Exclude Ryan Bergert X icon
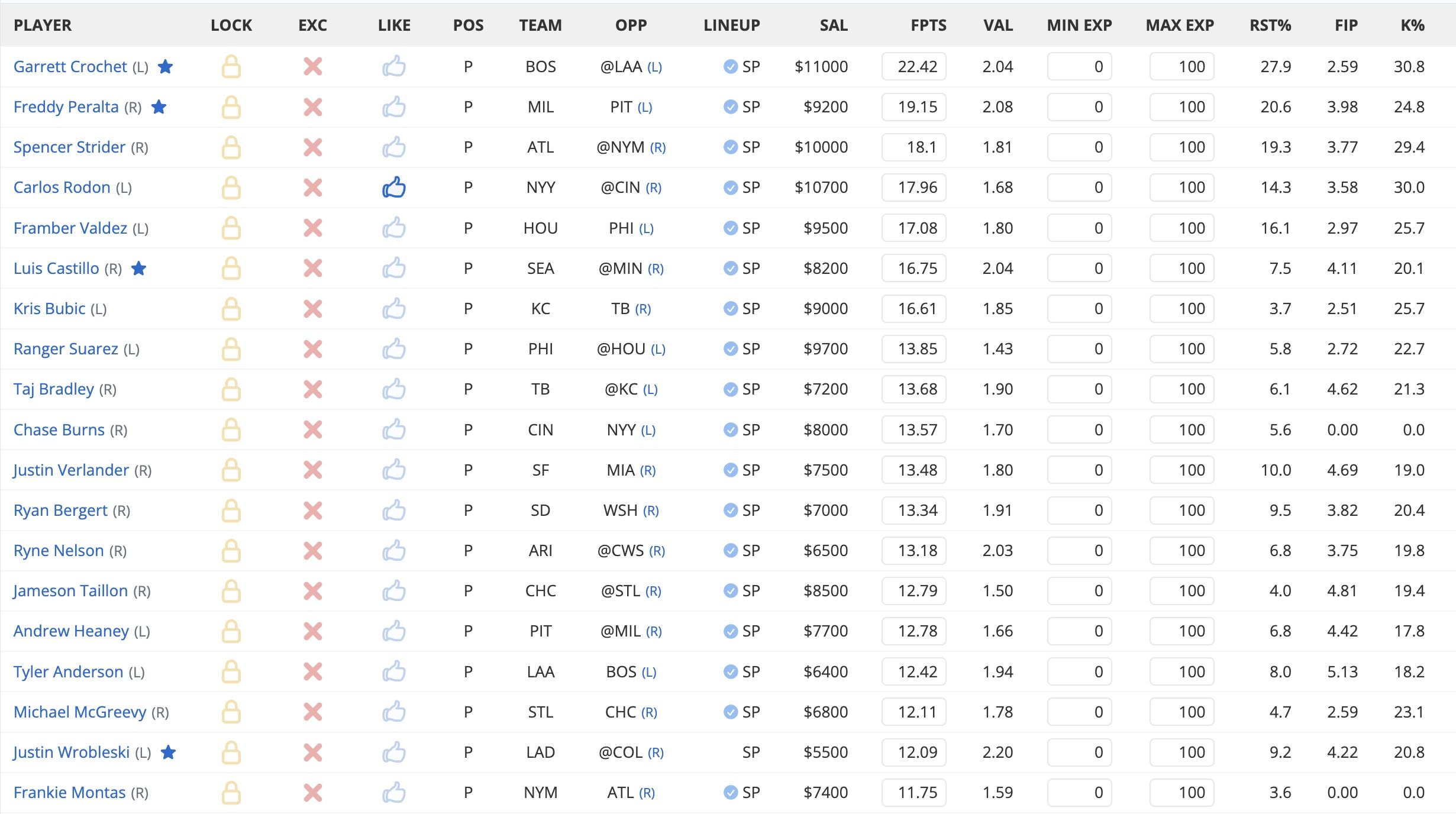 pyautogui.click(x=313, y=511)
